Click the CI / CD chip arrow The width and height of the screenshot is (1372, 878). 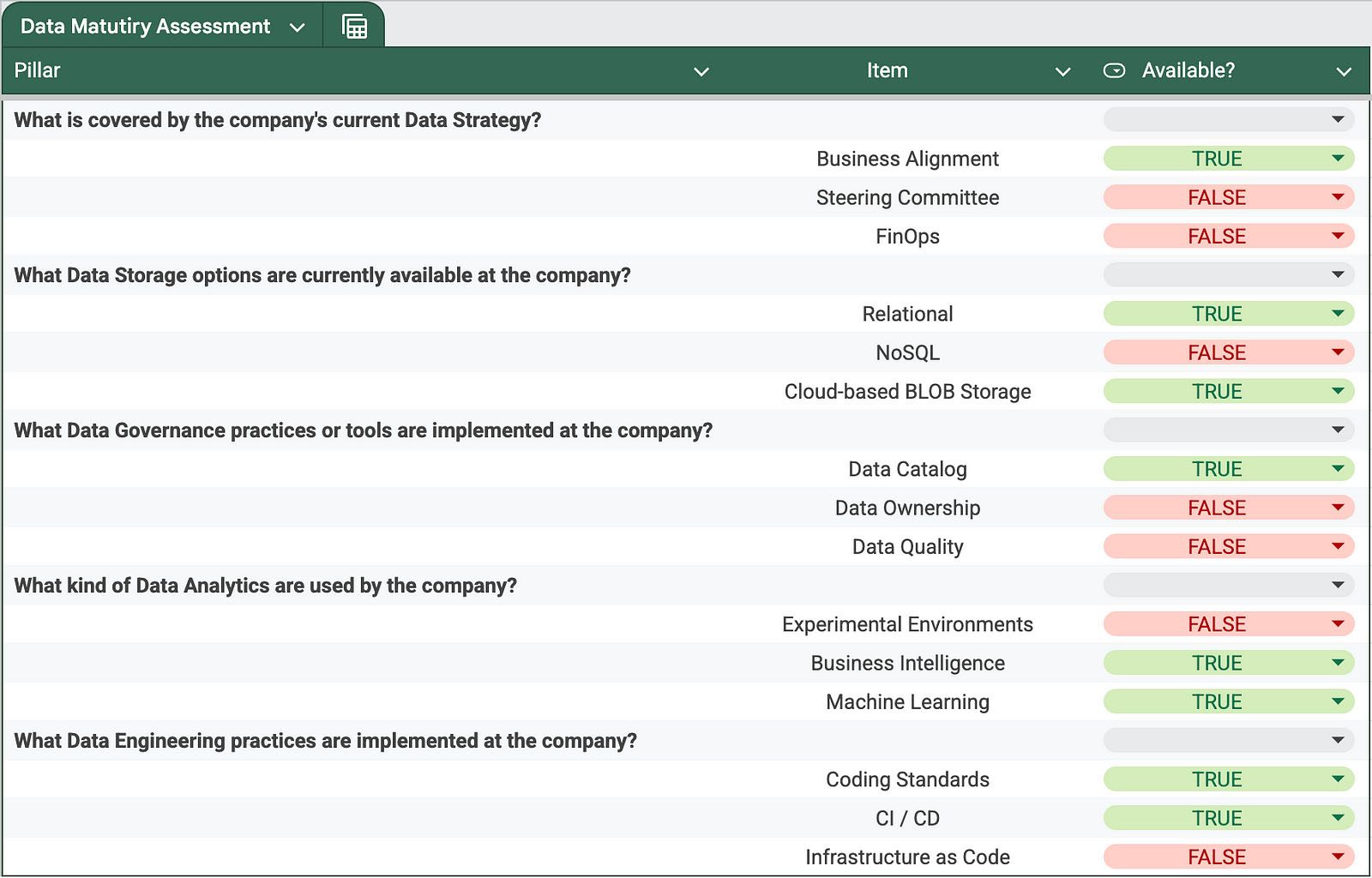click(1337, 818)
